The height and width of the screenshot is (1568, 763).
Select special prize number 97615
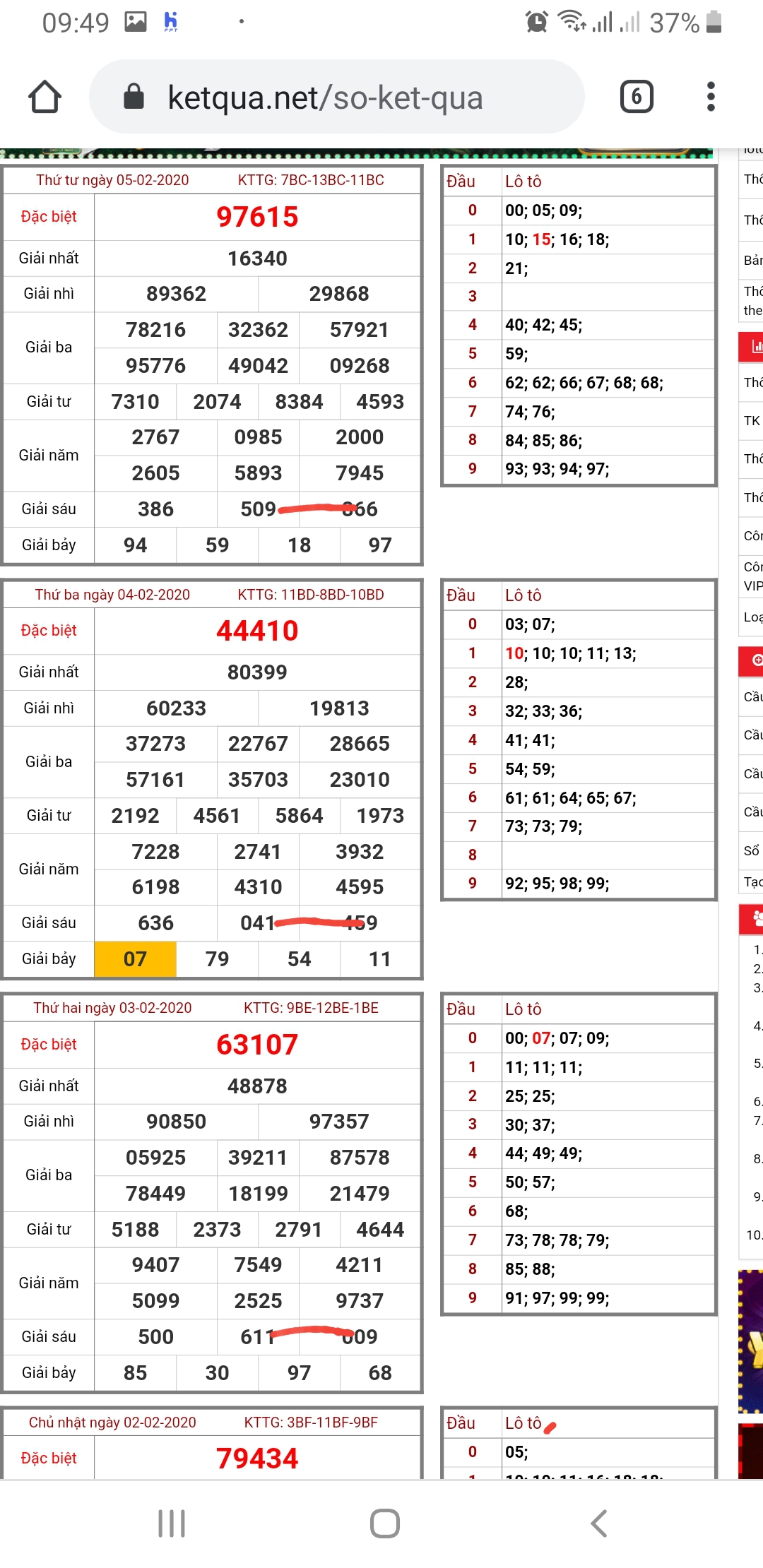point(257,217)
